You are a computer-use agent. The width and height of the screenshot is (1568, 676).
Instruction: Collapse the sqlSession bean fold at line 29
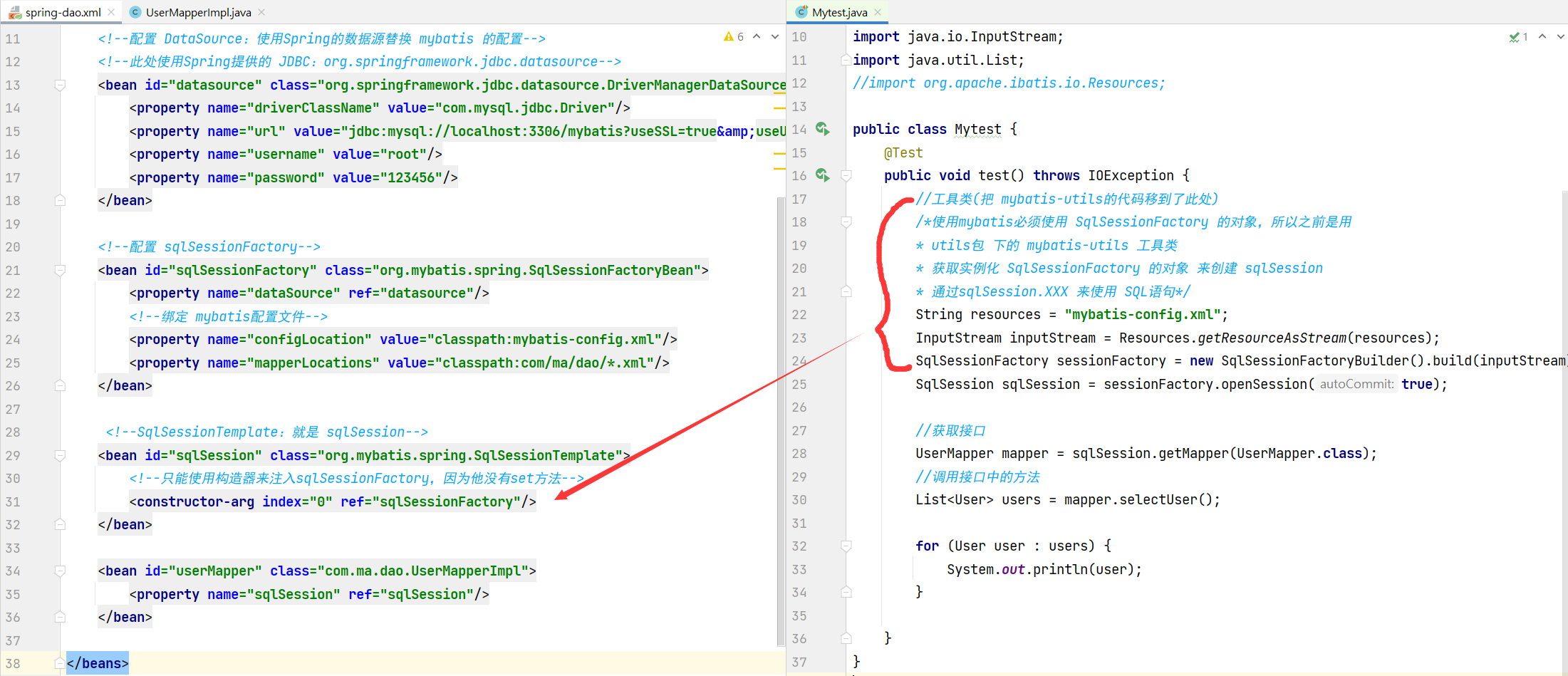pos(60,456)
